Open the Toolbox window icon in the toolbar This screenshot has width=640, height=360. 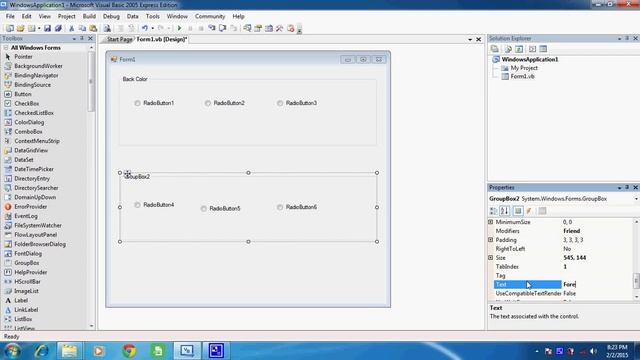point(280,28)
